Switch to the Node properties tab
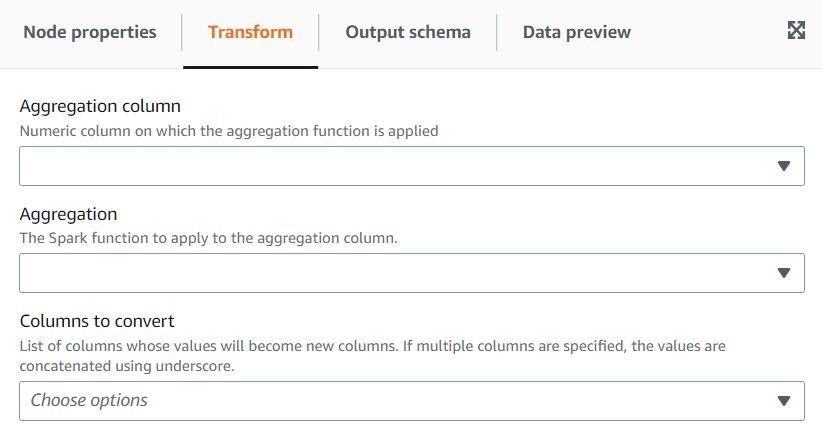 tap(90, 32)
